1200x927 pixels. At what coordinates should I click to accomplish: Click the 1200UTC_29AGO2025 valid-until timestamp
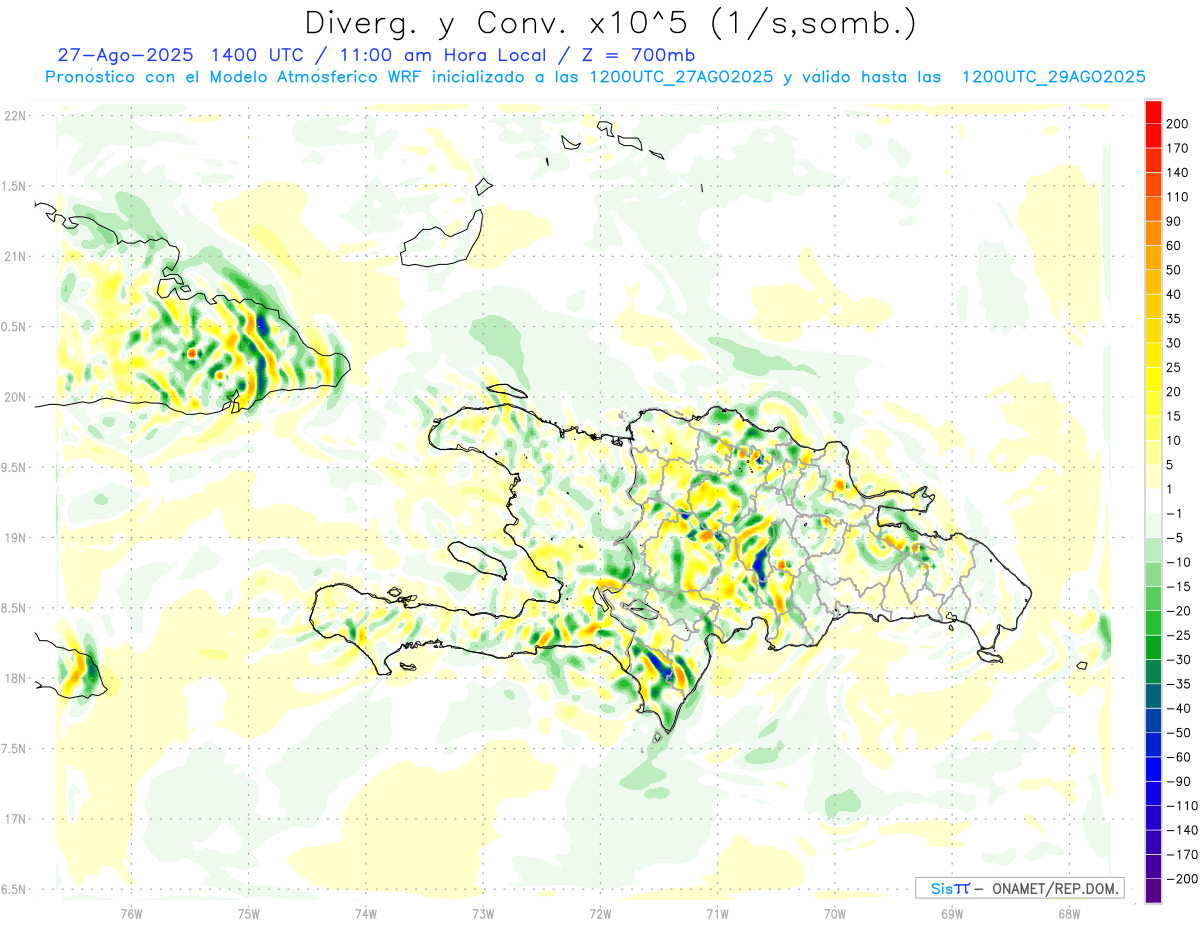pyautogui.click(x=1053, y=77)
